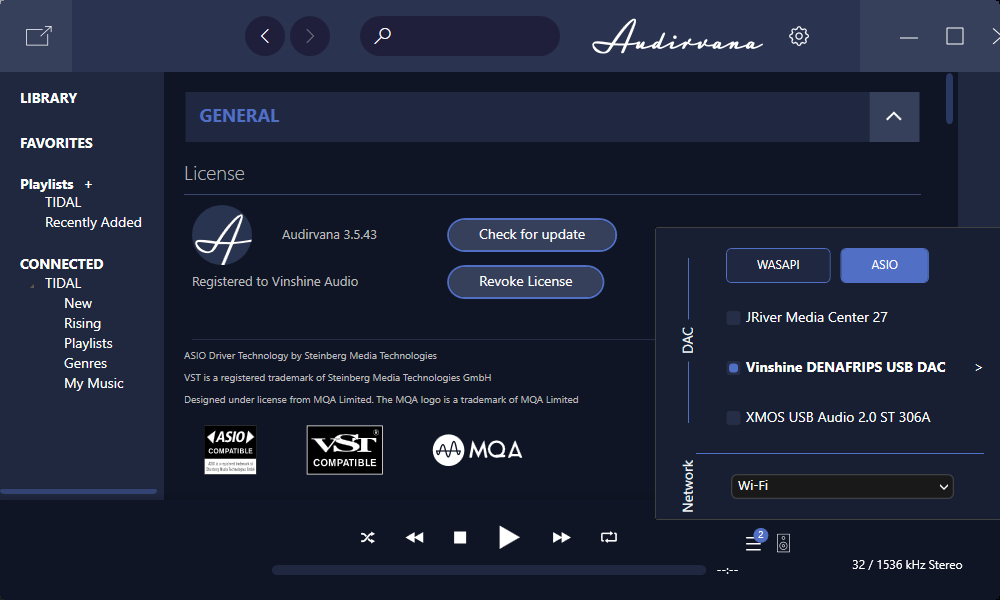Open the TIDAL playlist under Playlists

pos(63,203)
